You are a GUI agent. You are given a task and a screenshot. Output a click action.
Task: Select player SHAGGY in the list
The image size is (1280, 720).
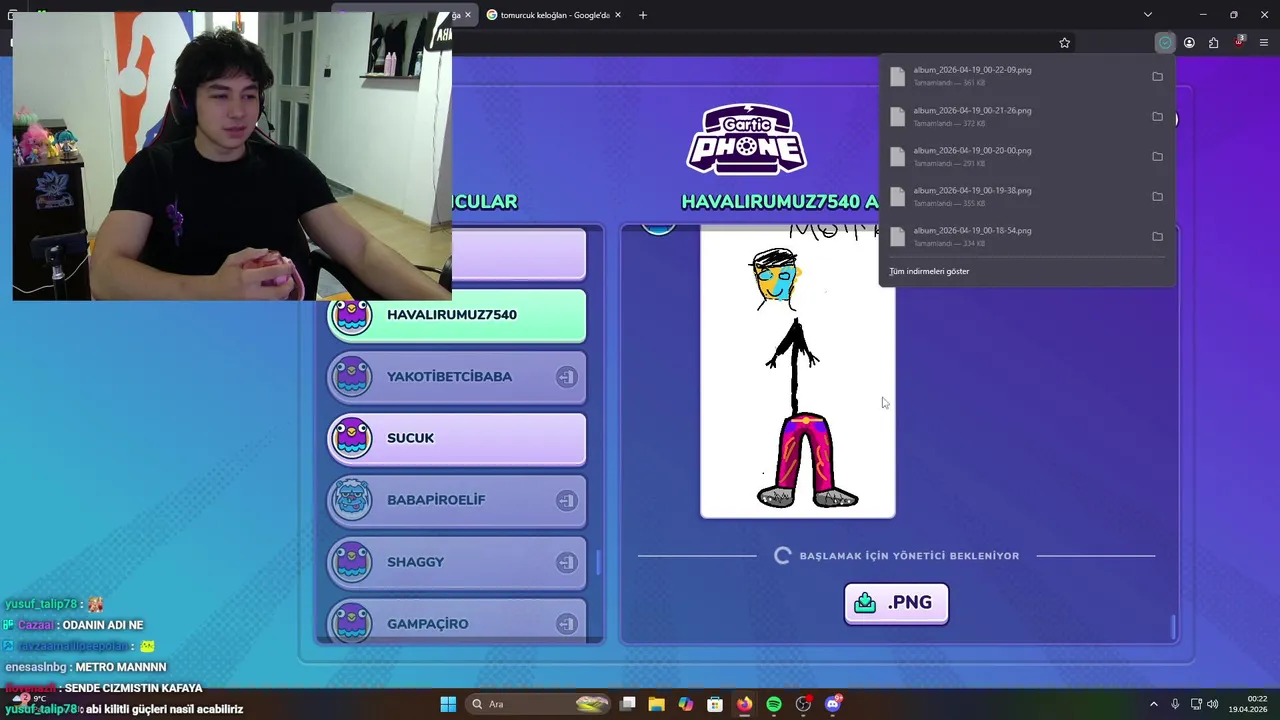point(457,563)
